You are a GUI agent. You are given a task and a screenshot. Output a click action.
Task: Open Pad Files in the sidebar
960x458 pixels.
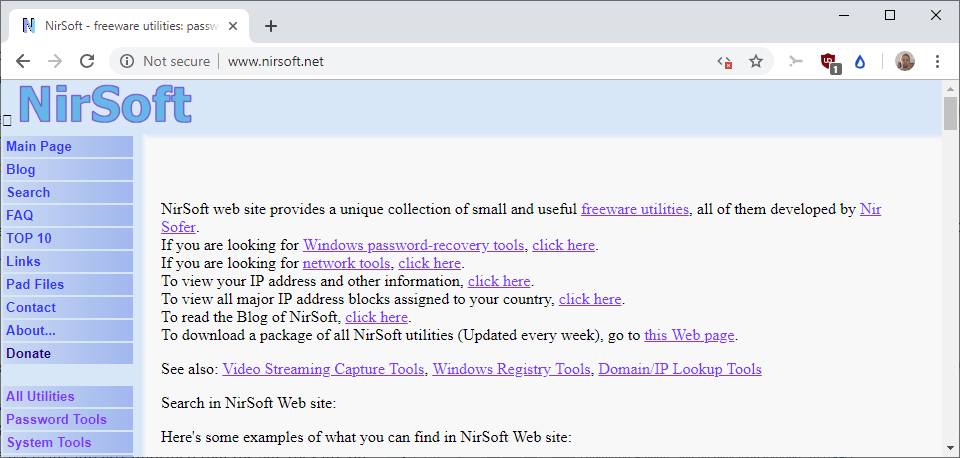click(x=67, y=284)
